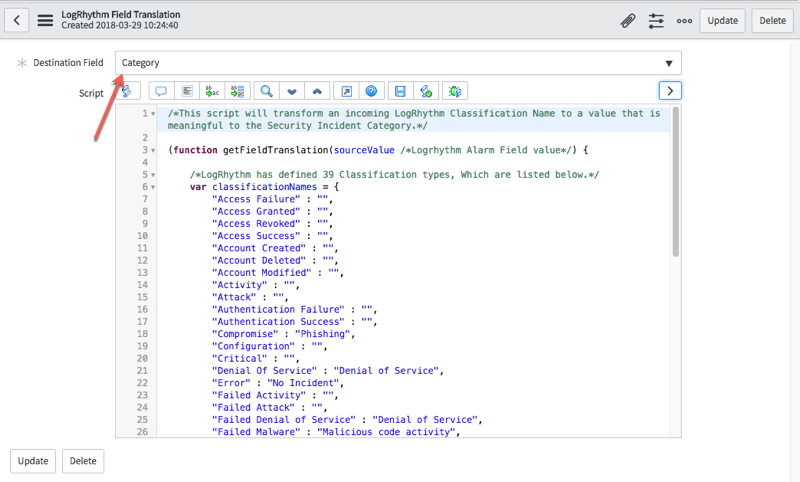
Task: Run the script syntax check
Action: [426, 91]
